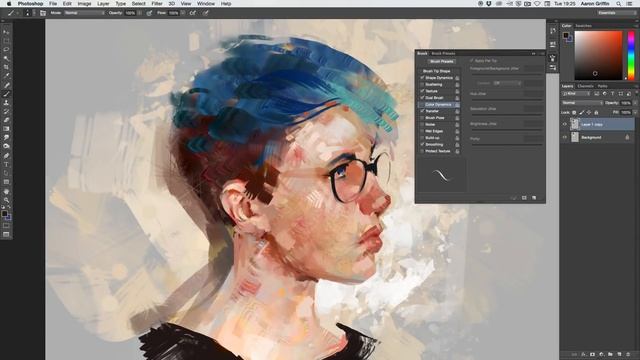Click the lock transparent pixels icon

coord(574,112)
